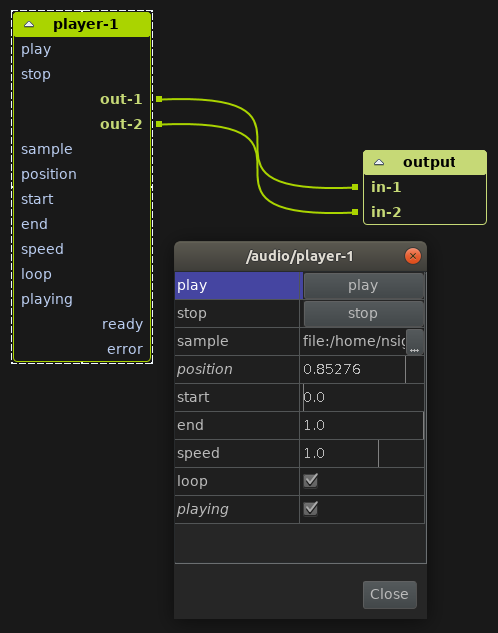Viewport: 498px width, 633px height.
Task: Click the speed value 1.0 slider
Action: pos(362,453)
